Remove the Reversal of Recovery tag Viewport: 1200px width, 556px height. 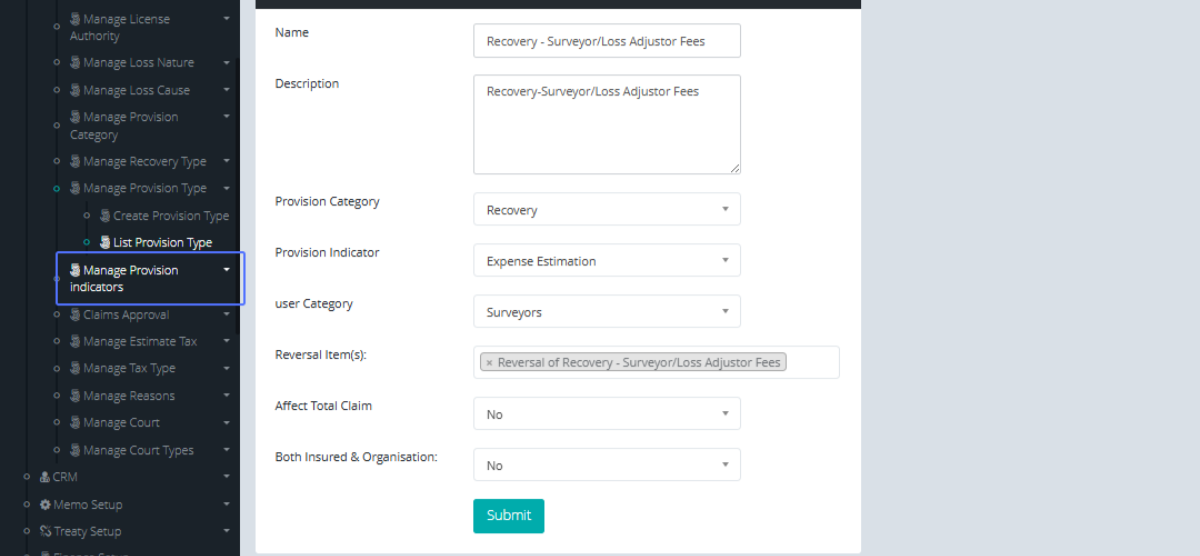489,363
